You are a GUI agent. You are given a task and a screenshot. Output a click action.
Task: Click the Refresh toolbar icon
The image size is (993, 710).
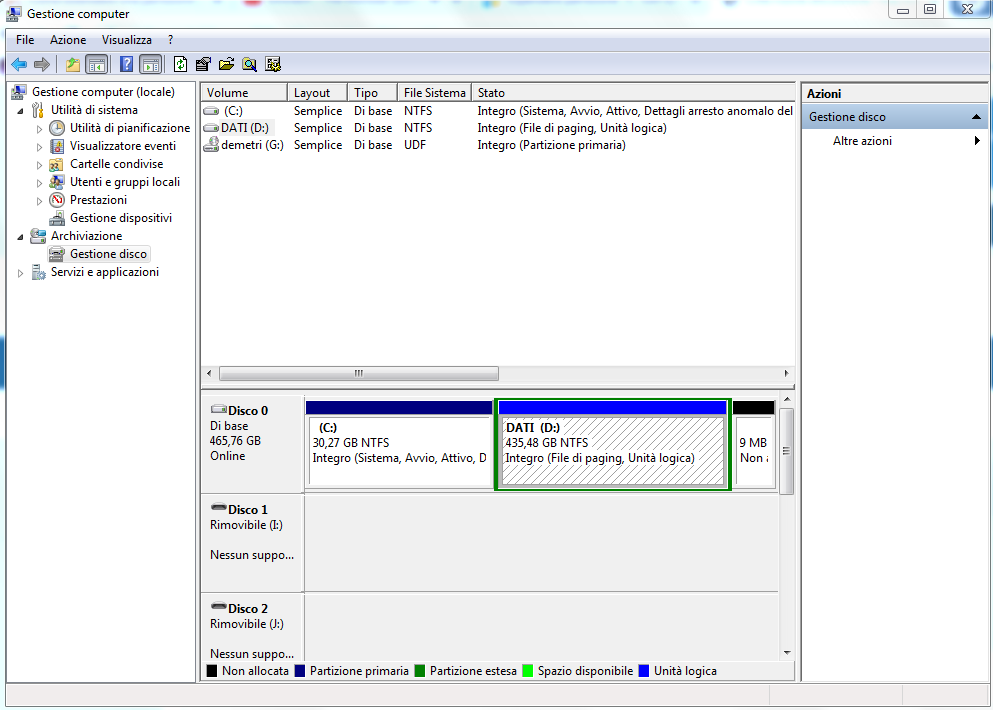pyautogui.click(x=180, y=65)
